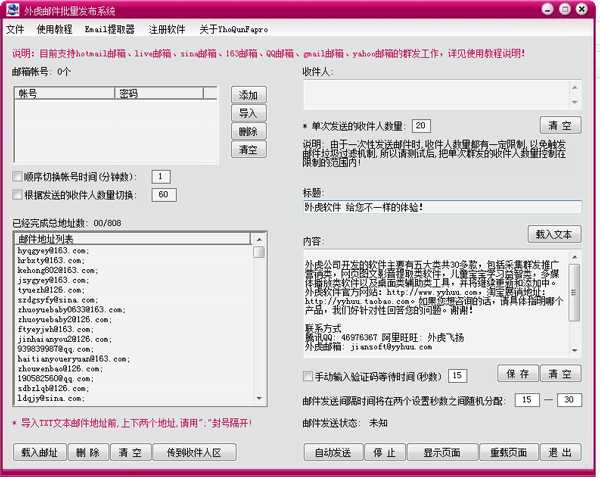Click the 载入邮址 button
Image resolution: width=600 pixels, height=477 pixels.
point(39,453)
